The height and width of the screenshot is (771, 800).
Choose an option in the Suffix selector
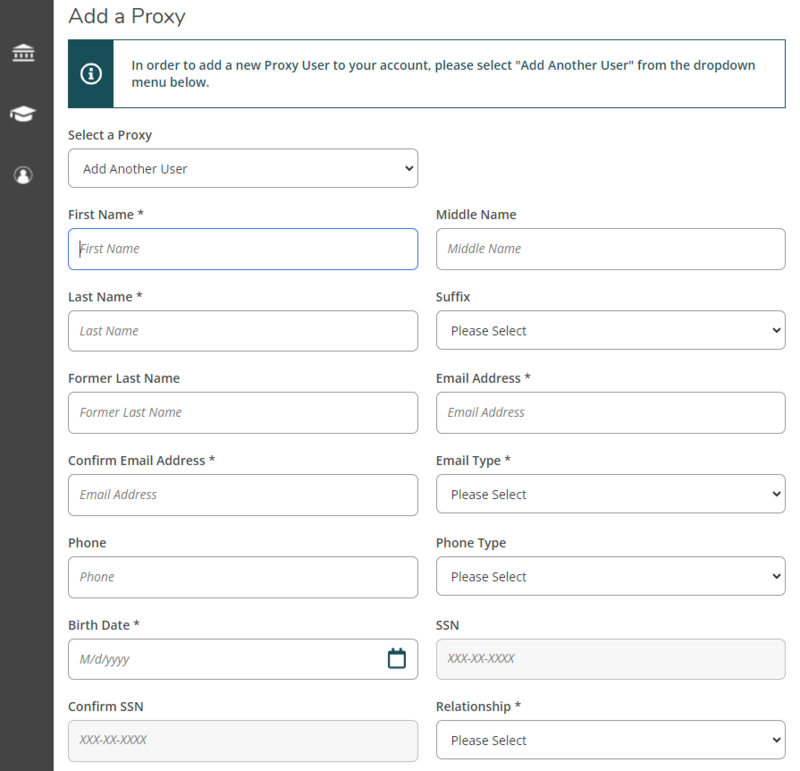point(610,330)
